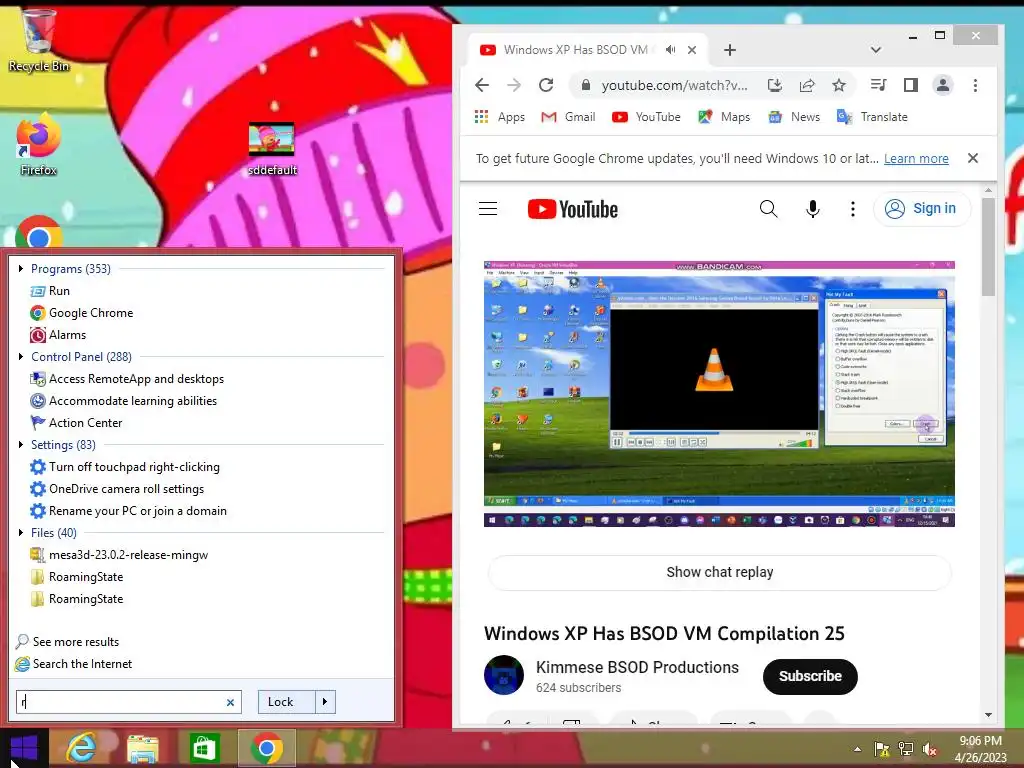Clear the search box with the X
This screenshot has width=1024, height=768.
(x=231, y=703)
